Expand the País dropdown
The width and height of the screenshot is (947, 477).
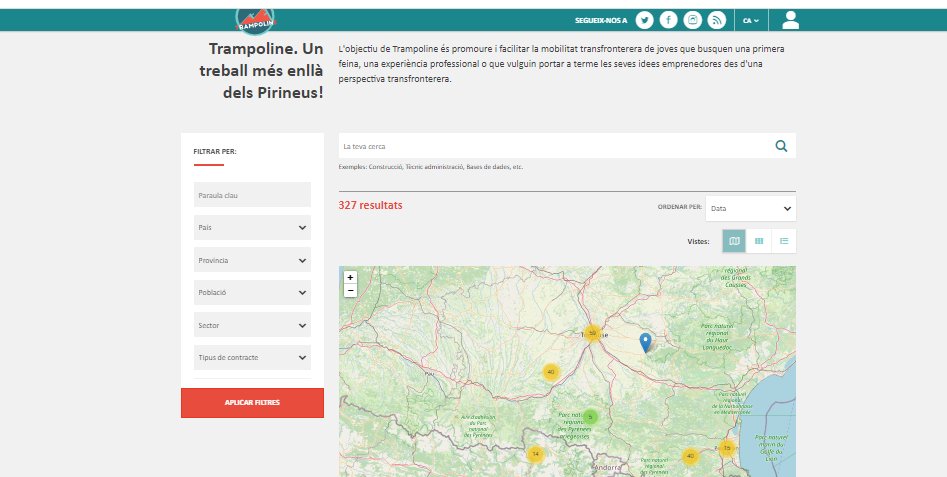(x=252, y=228)
